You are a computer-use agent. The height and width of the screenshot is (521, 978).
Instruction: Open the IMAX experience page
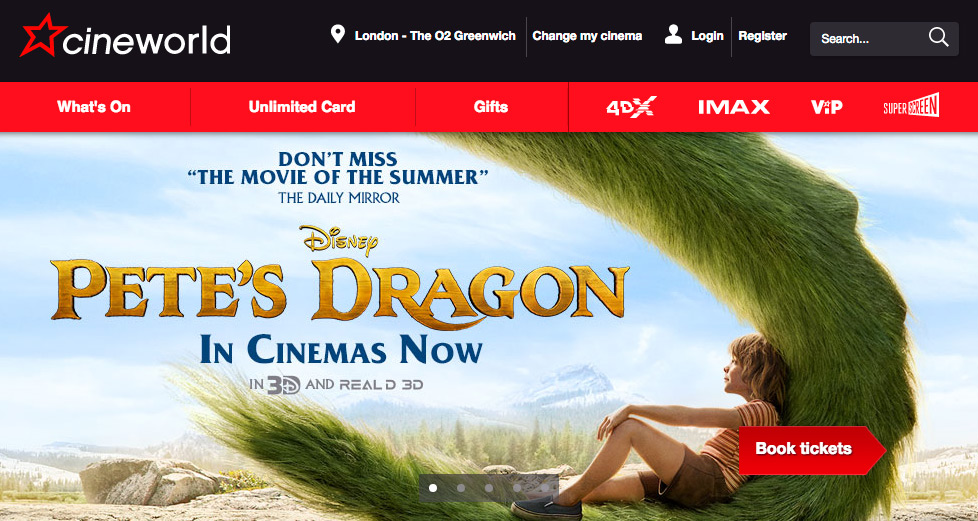point(734,107)
